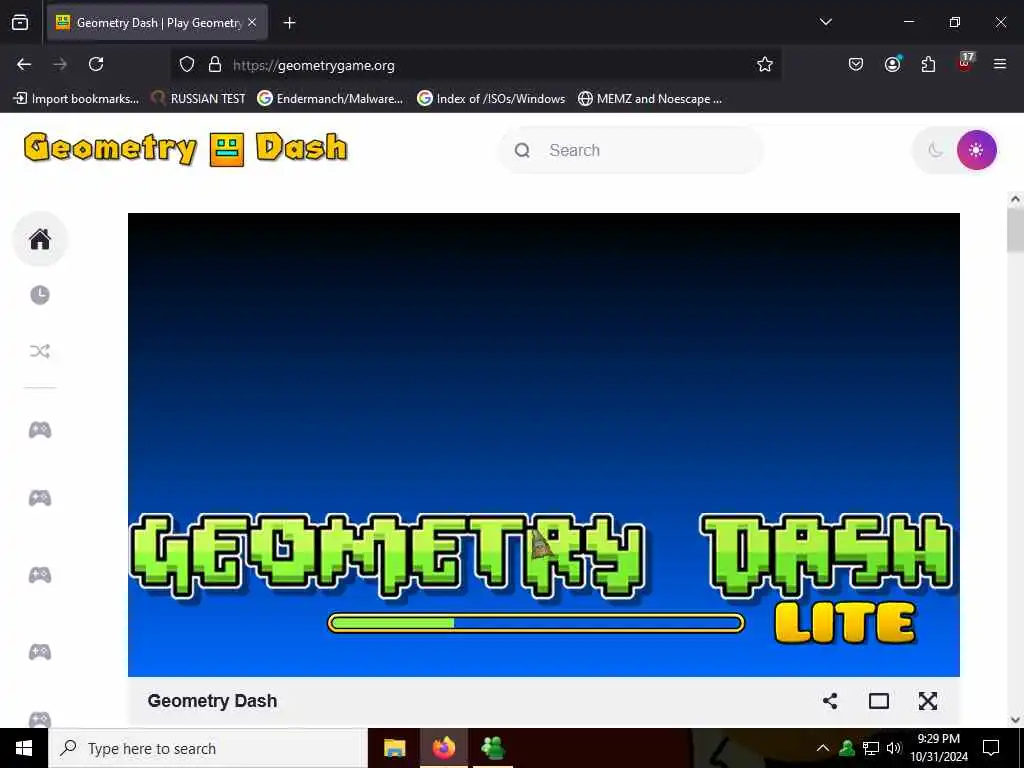The image size is (1024, 768).
Task: Click Firefox icon in taskbar
Action: 443,748
